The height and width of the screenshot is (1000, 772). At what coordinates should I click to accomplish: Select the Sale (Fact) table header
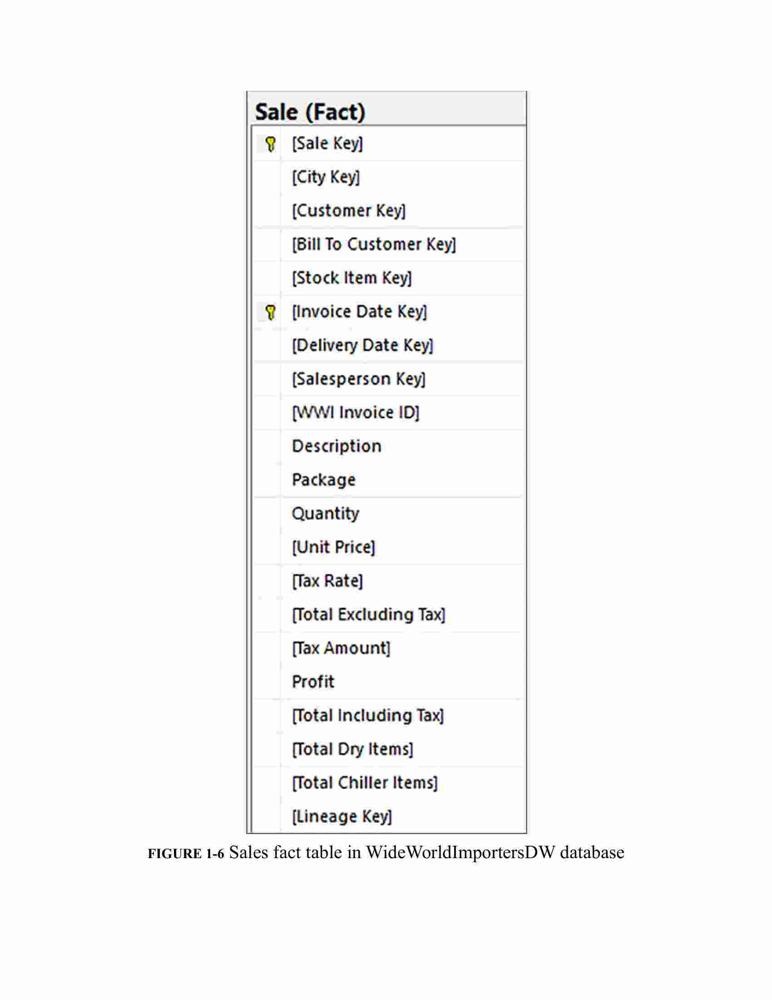387,110
